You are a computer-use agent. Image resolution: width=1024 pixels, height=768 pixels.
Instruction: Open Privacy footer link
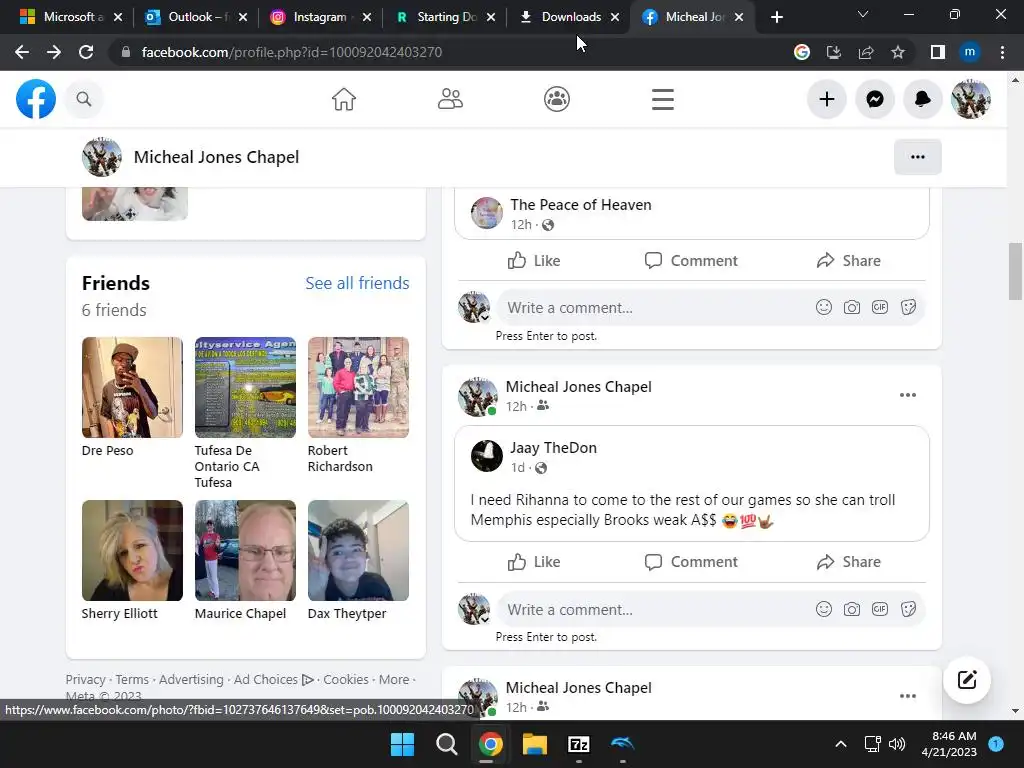click(86, 679)
